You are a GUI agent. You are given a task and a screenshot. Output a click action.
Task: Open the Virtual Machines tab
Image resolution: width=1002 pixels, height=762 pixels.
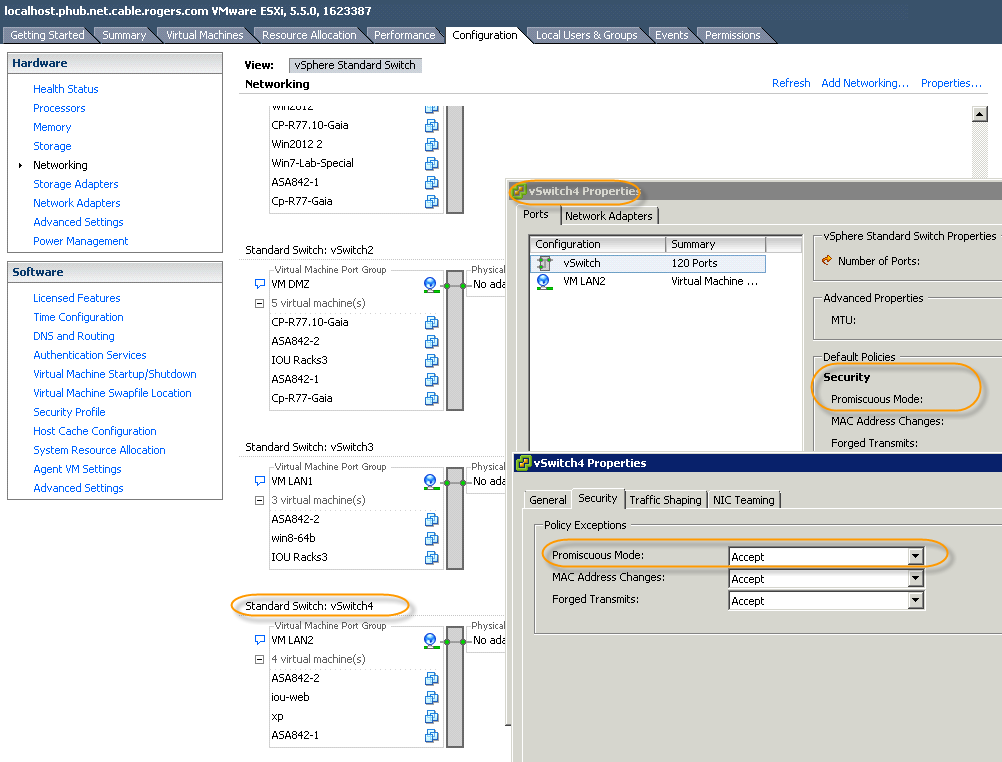click(204, 35)
